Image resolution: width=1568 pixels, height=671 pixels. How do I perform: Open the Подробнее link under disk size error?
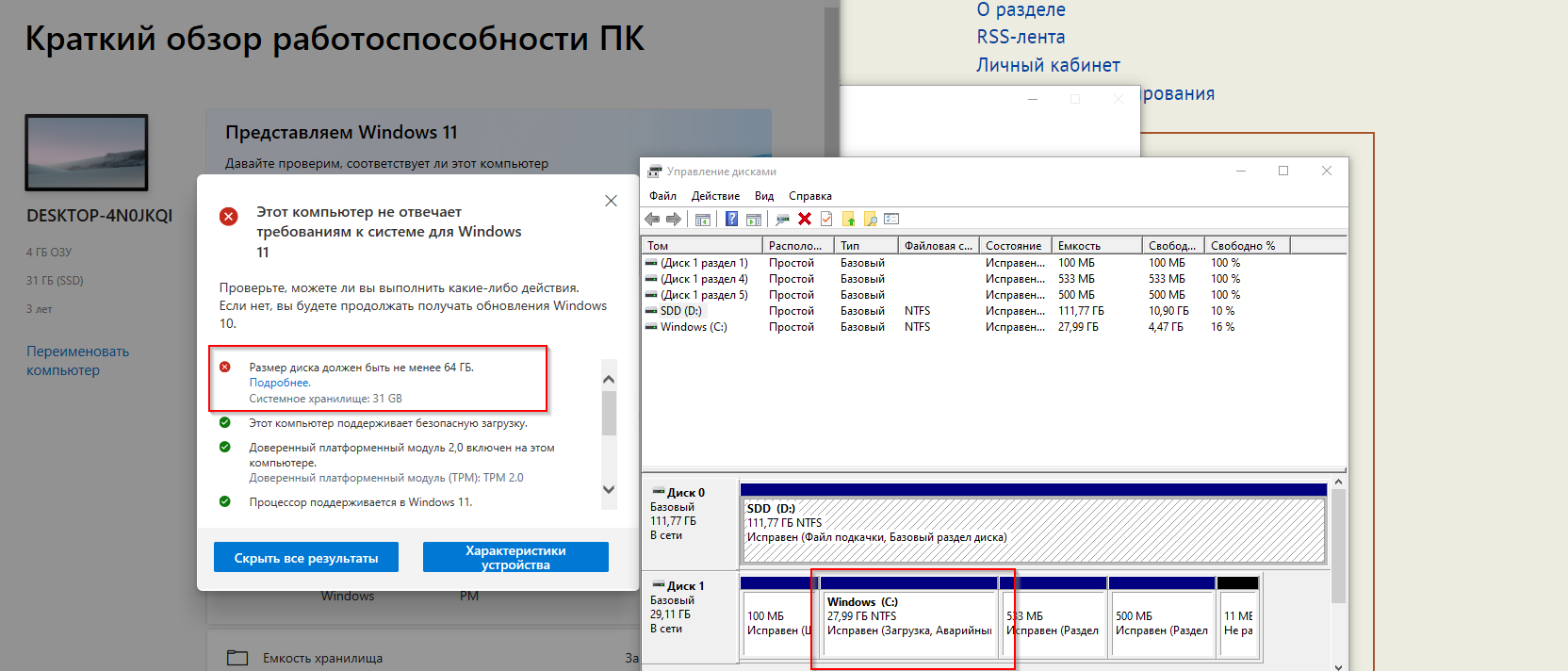280,383
